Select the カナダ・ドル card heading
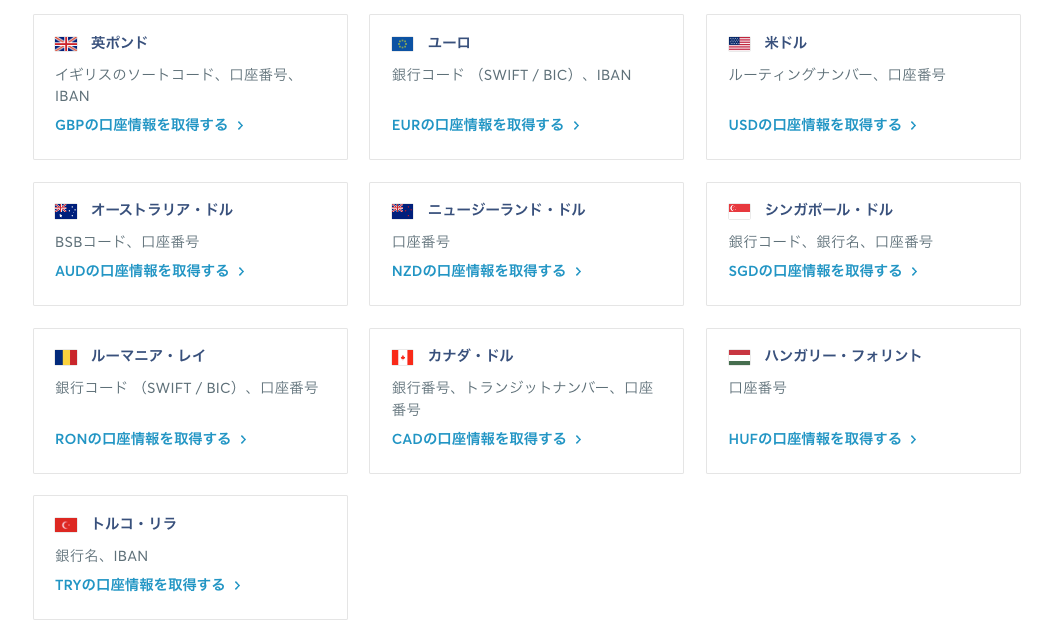 click(470, 356)
